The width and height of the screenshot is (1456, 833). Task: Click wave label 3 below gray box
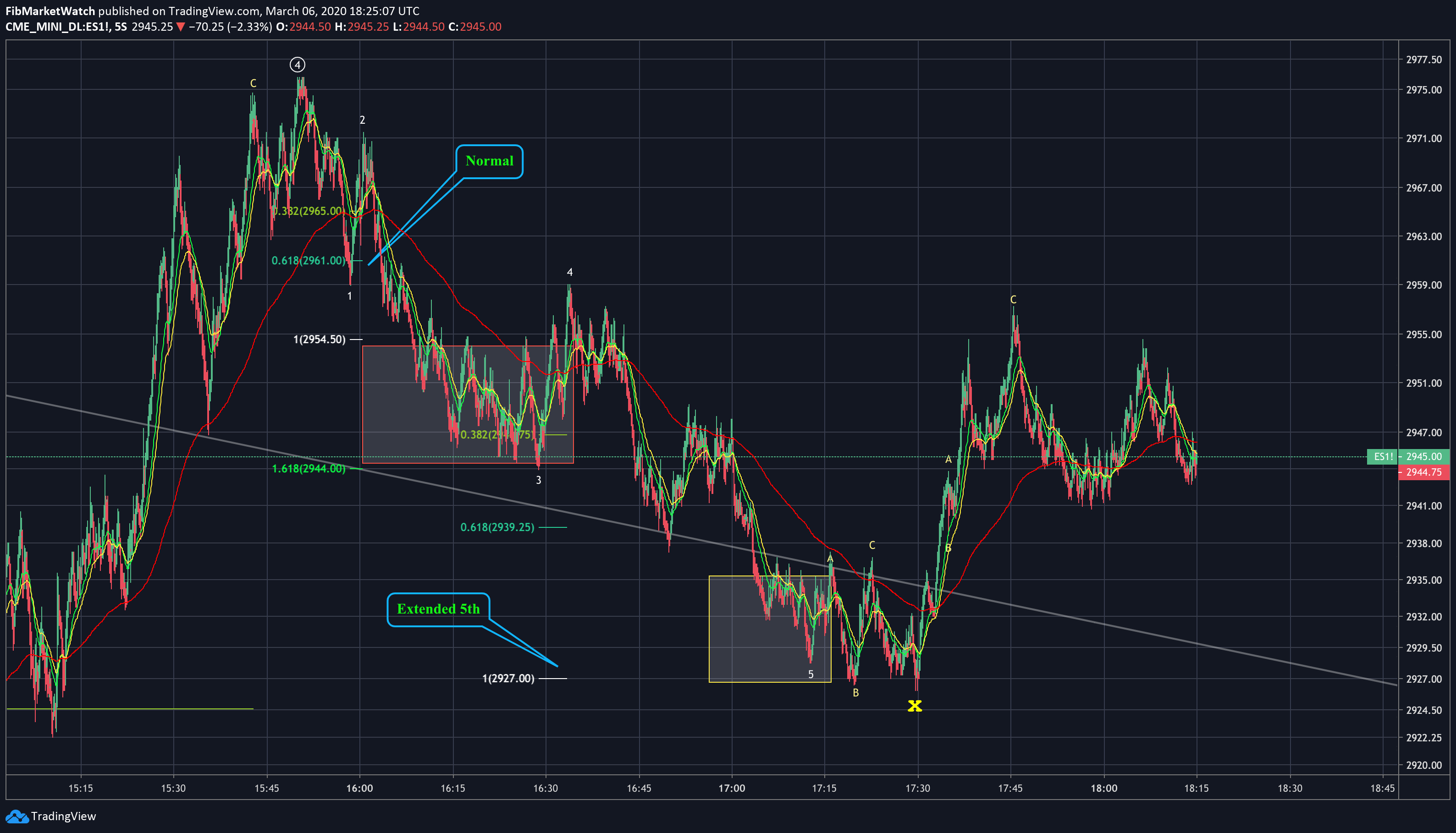tap(539, 481)
